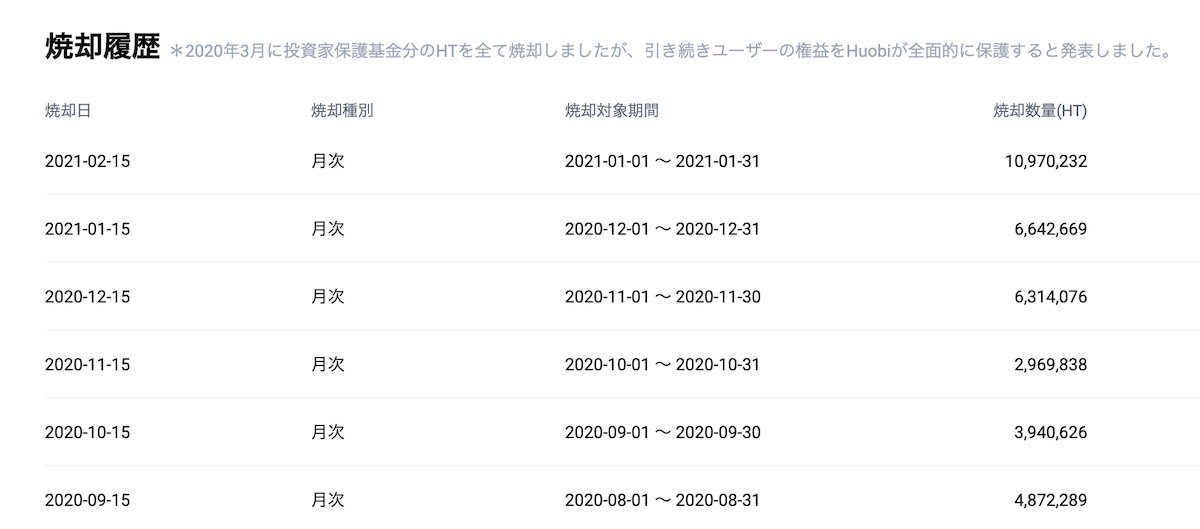Select the 2,969,838 quantity cell

click(1050, 365)
